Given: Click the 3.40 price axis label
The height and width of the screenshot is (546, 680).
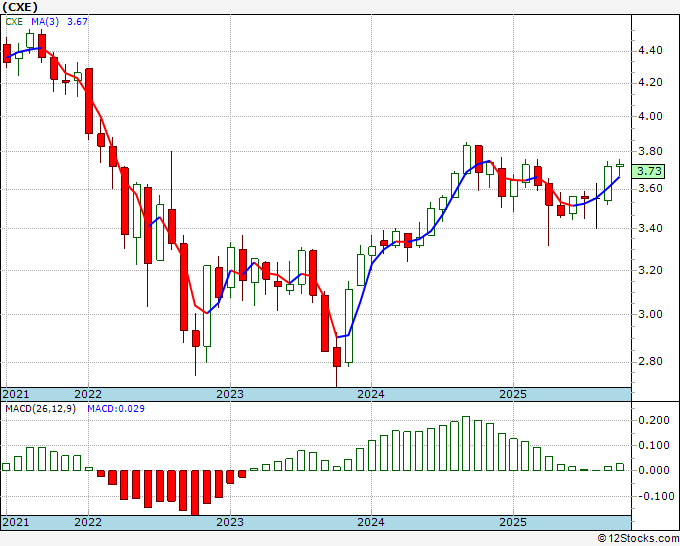Looking at the screenshot, I should pos(650,228).
